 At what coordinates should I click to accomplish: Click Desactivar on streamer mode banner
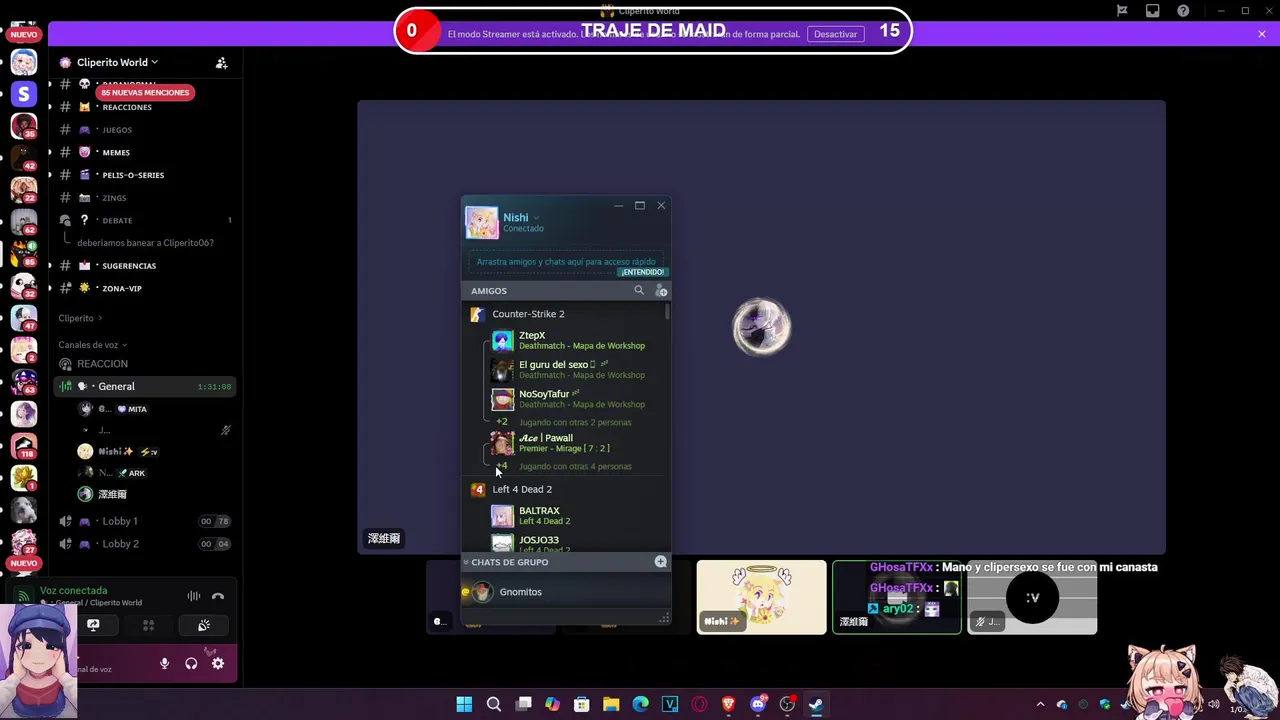click(x=835, y=34)
